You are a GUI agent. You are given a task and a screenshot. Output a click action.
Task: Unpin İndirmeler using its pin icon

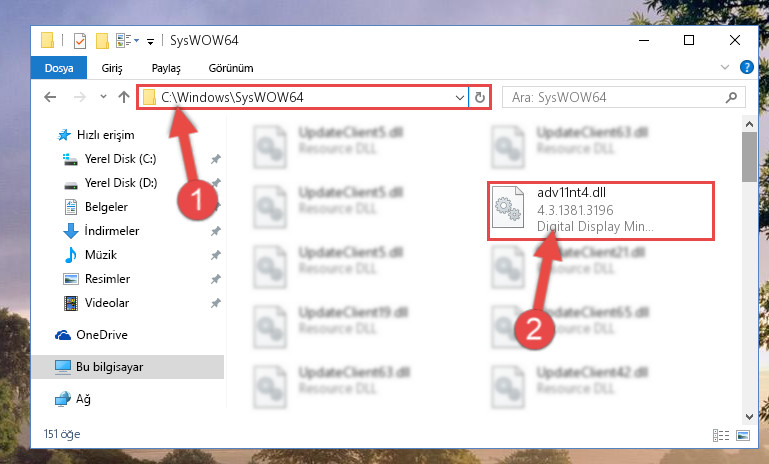pos(215,231)
